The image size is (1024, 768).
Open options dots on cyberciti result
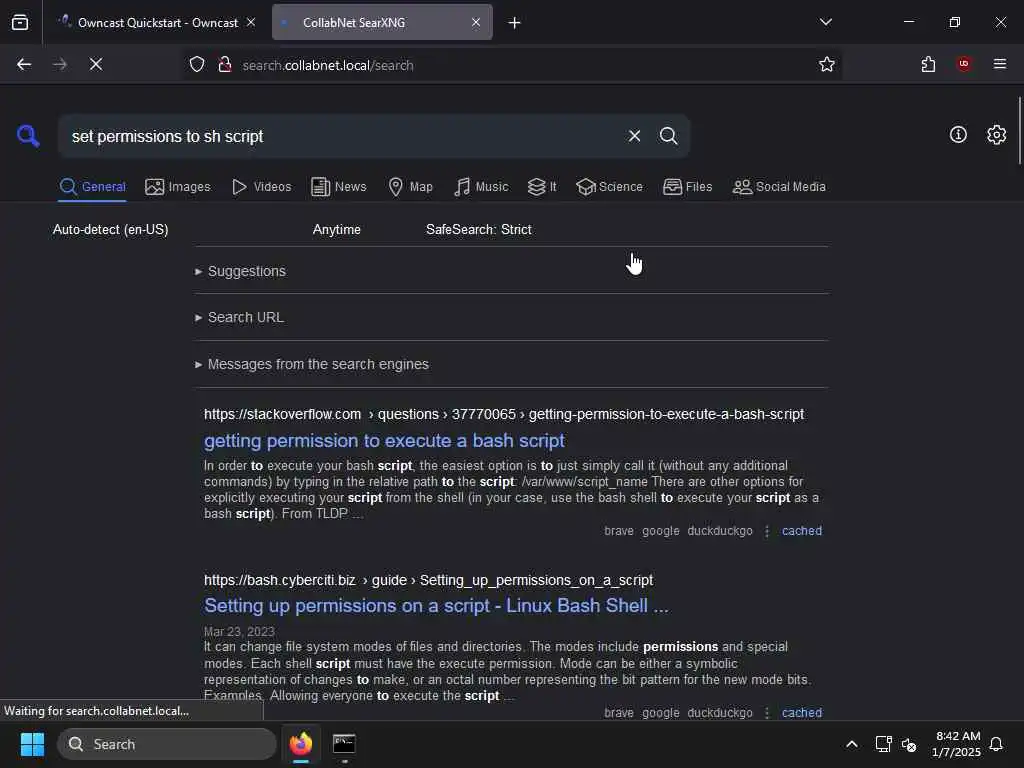(767, 712)
